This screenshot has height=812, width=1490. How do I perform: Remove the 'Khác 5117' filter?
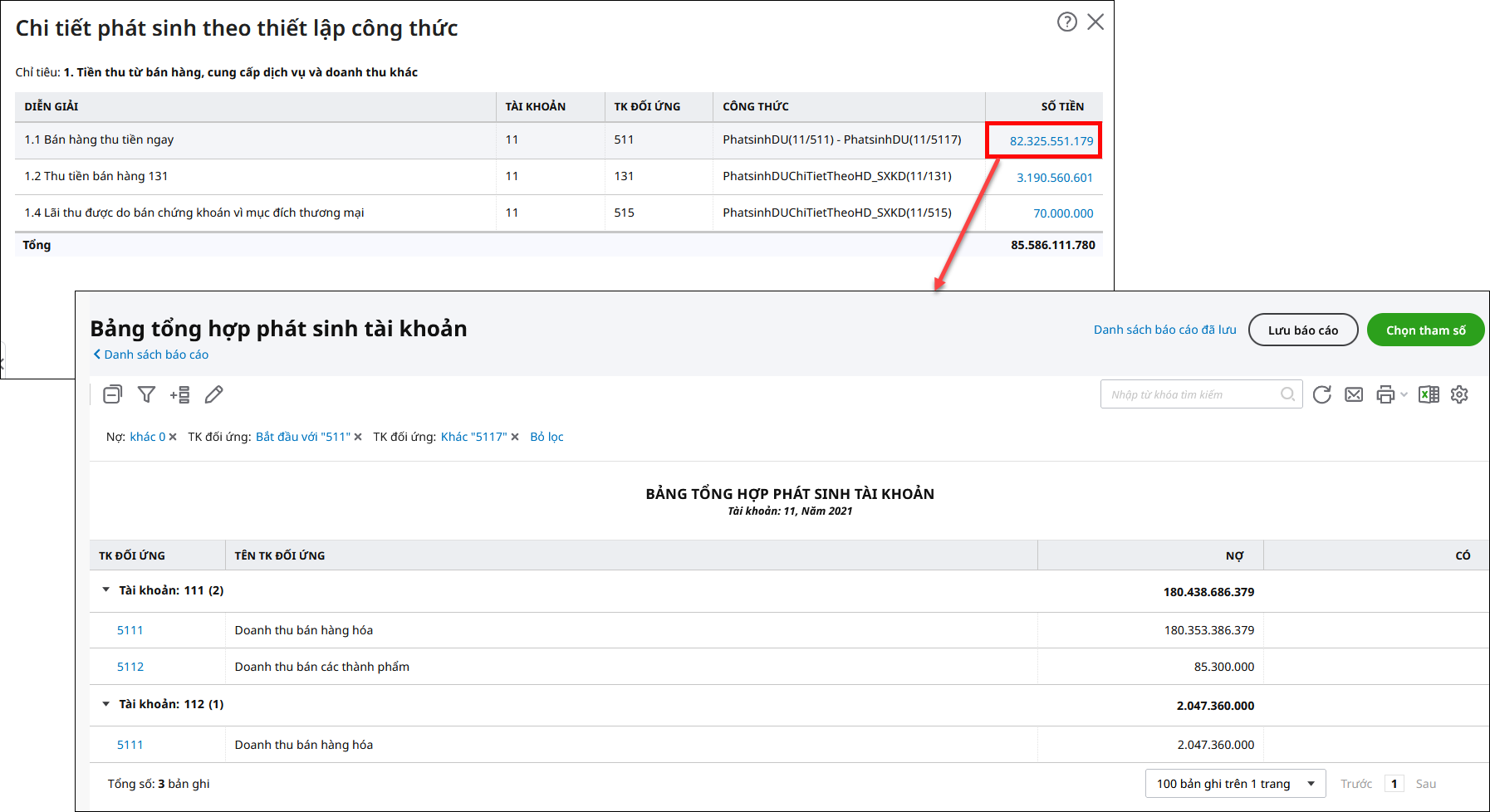click(x=515, y=438)
